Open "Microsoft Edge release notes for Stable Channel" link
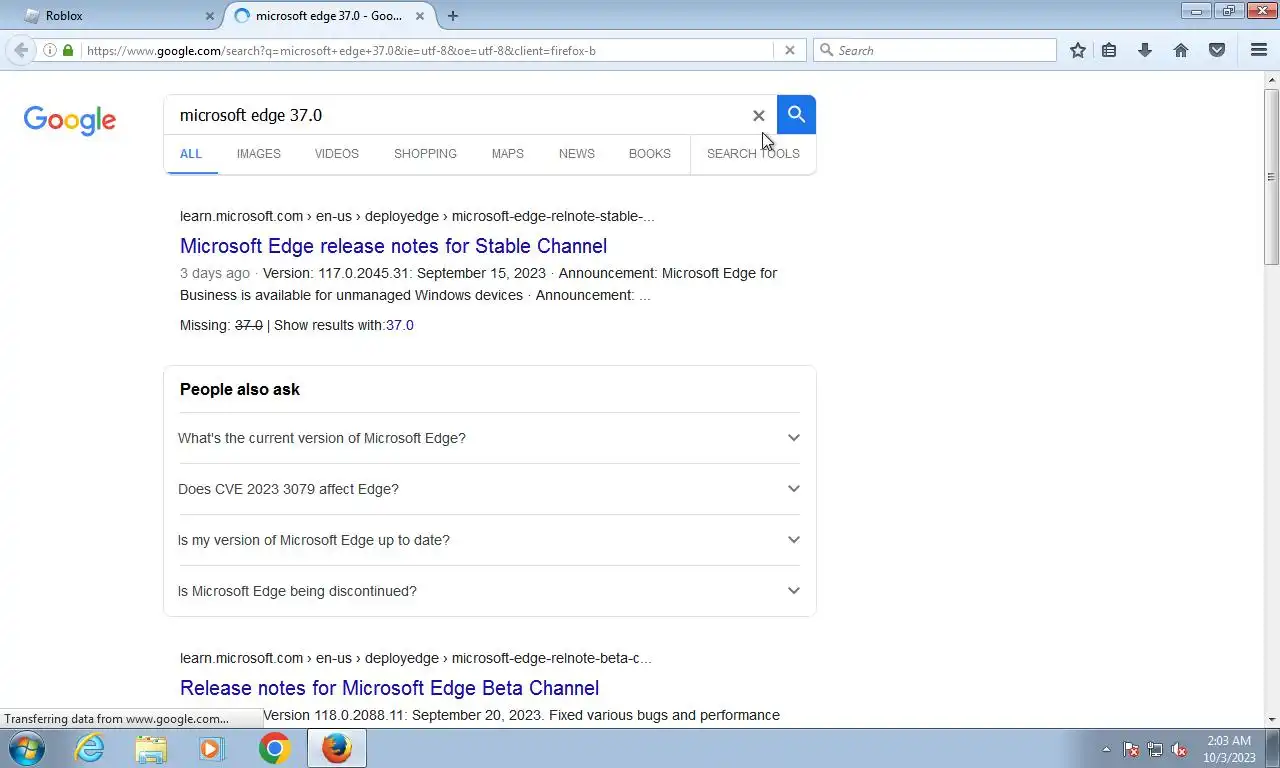 coord(393,246)
